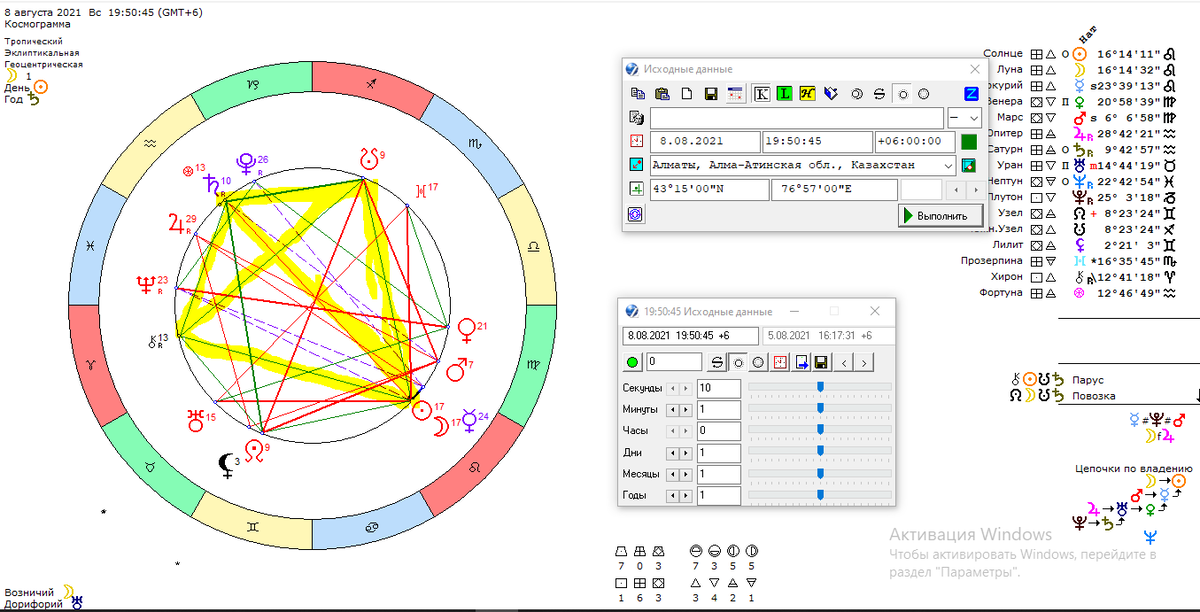This screenshot has height=612, width=1200.
Task: Save data with floppy icon in top dialog
Action: coord(711,94)
